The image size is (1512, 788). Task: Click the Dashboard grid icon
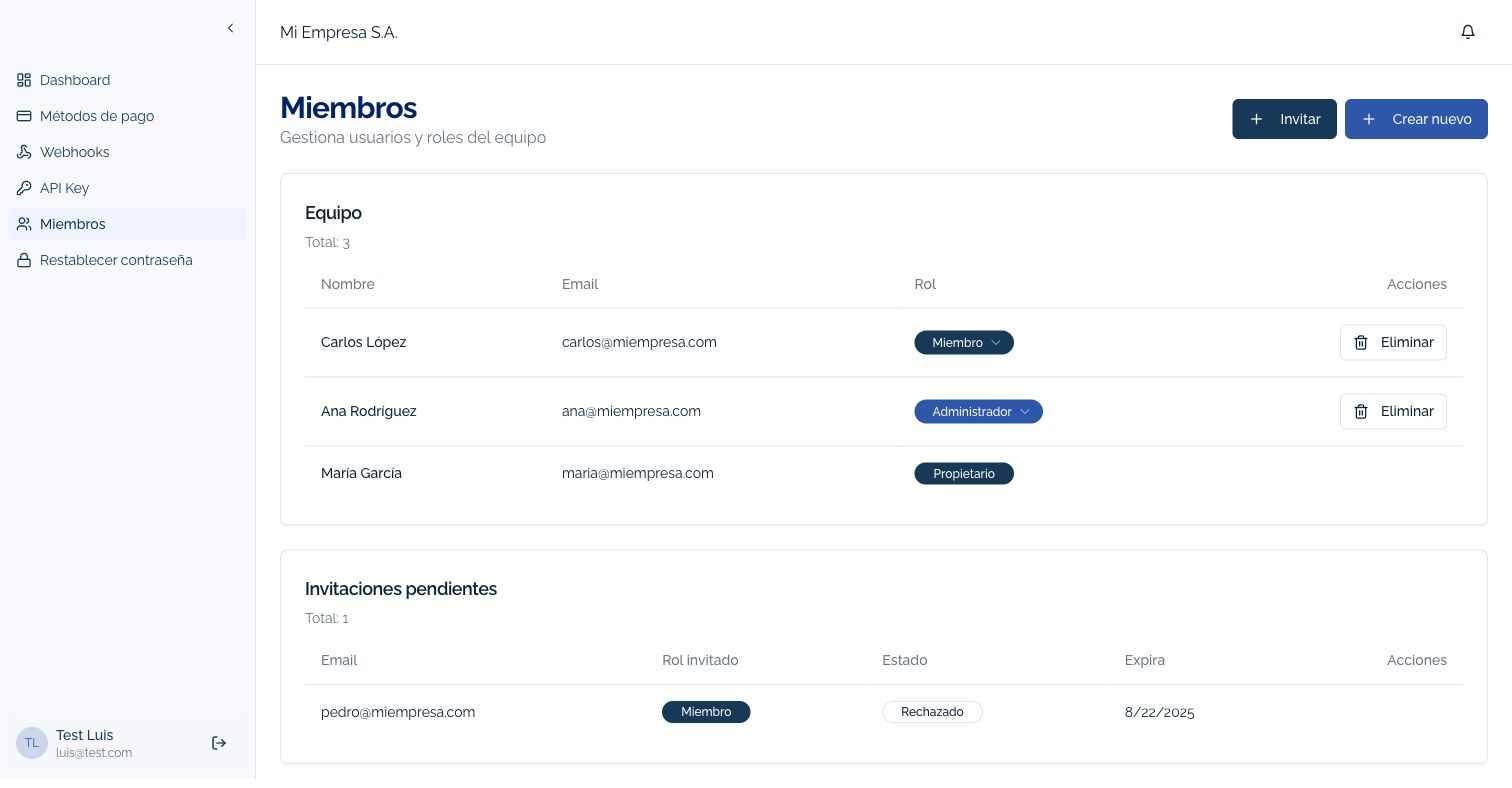pyautogui.click(x=23, y=80)
